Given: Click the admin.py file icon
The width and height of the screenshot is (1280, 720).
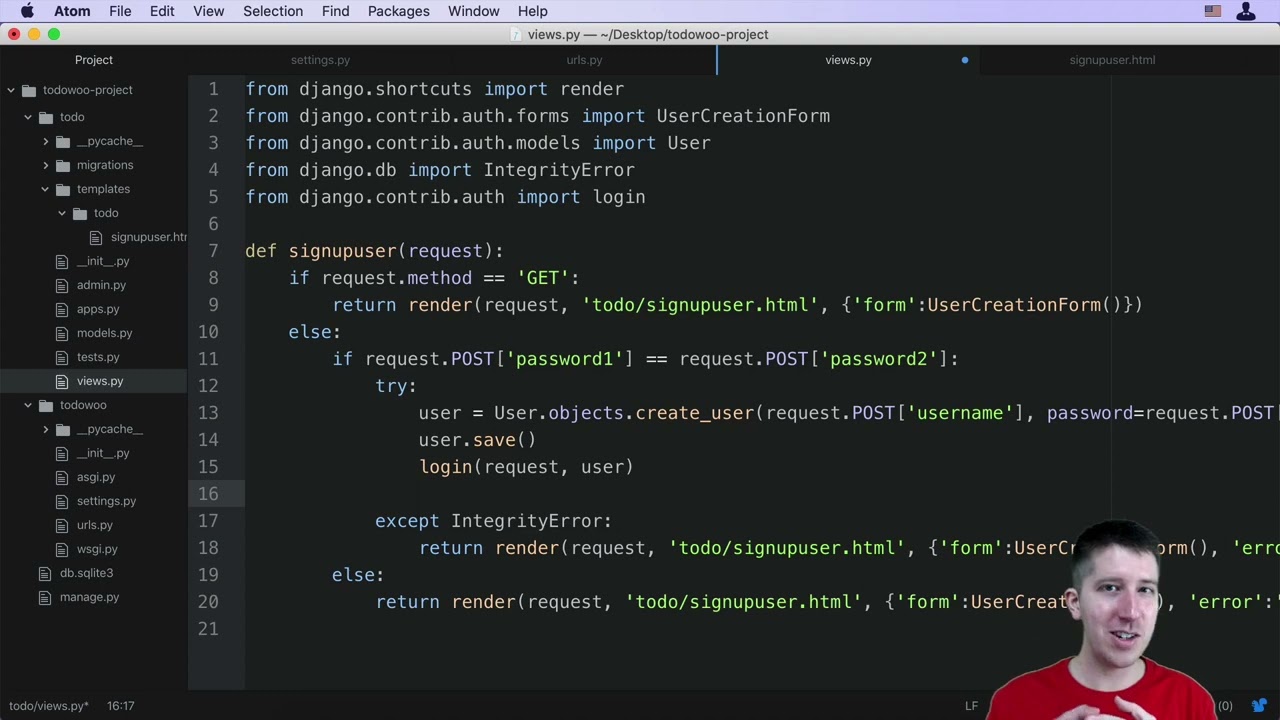Looking at the screenshot, I should (x=62, y=285).
